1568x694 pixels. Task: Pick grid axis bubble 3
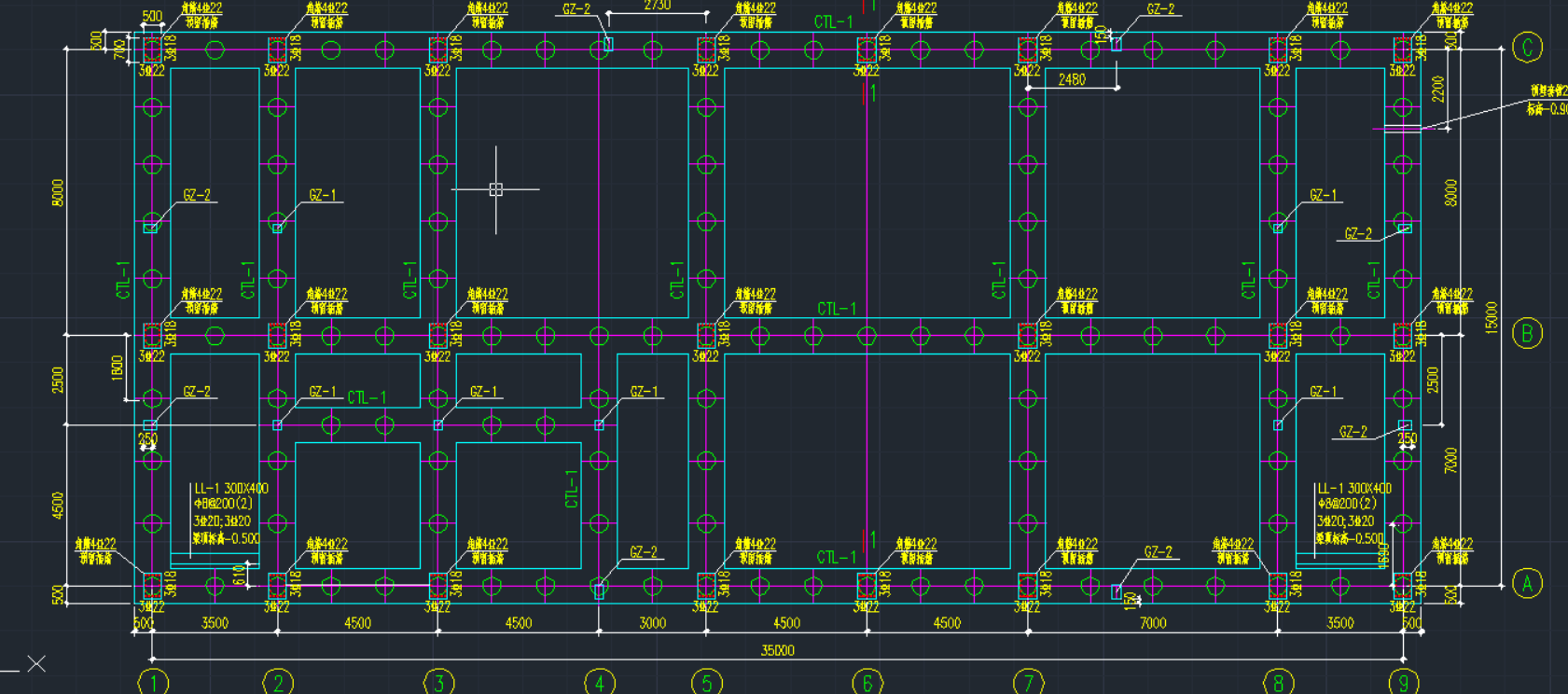(438, 683)
